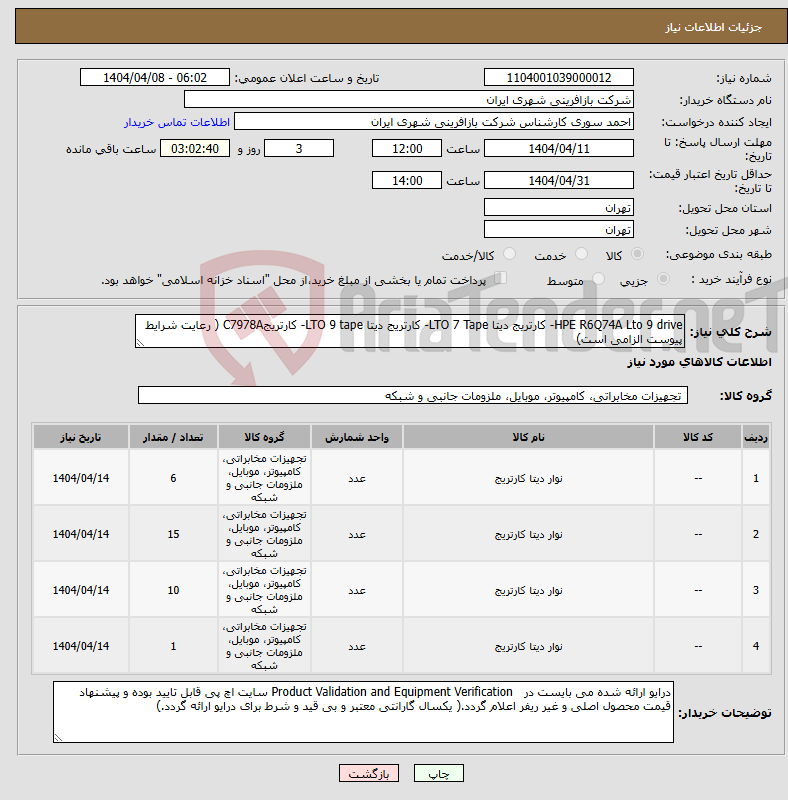
Task: Click the نام کالا column header
Action: pyautogui.click(x=528, y=437)
